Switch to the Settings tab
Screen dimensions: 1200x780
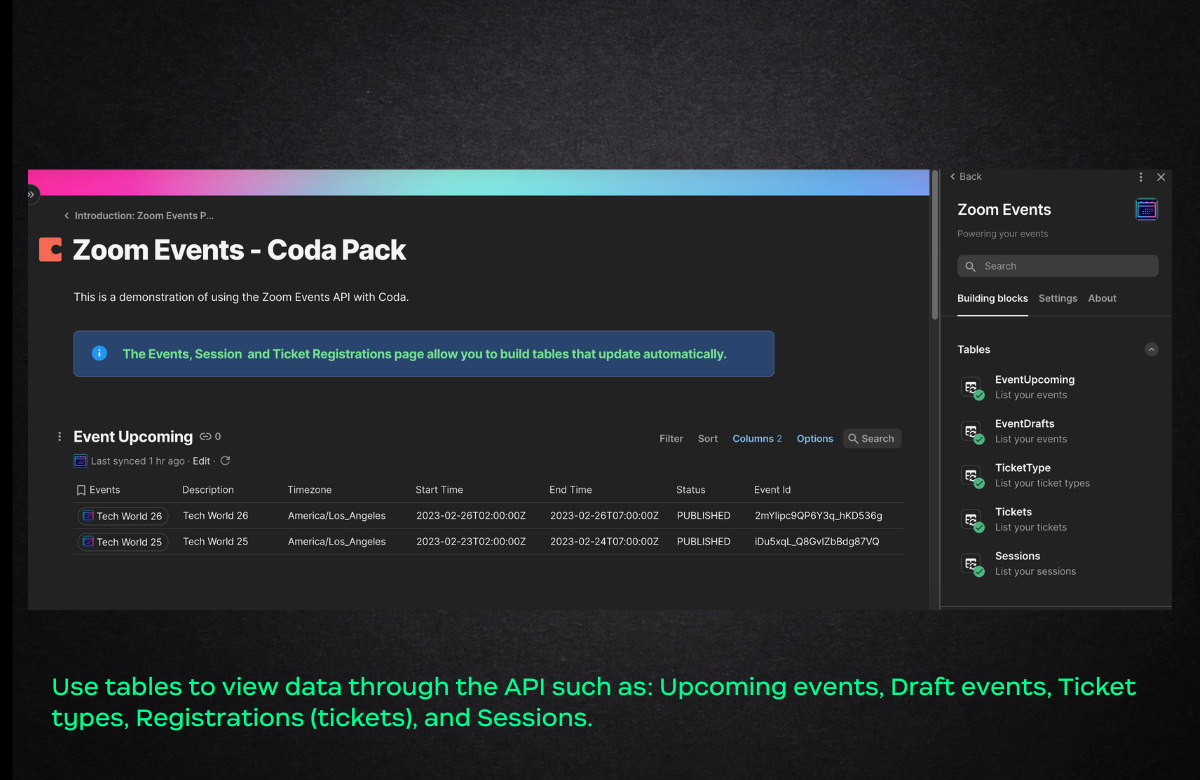pos(1057,298)
